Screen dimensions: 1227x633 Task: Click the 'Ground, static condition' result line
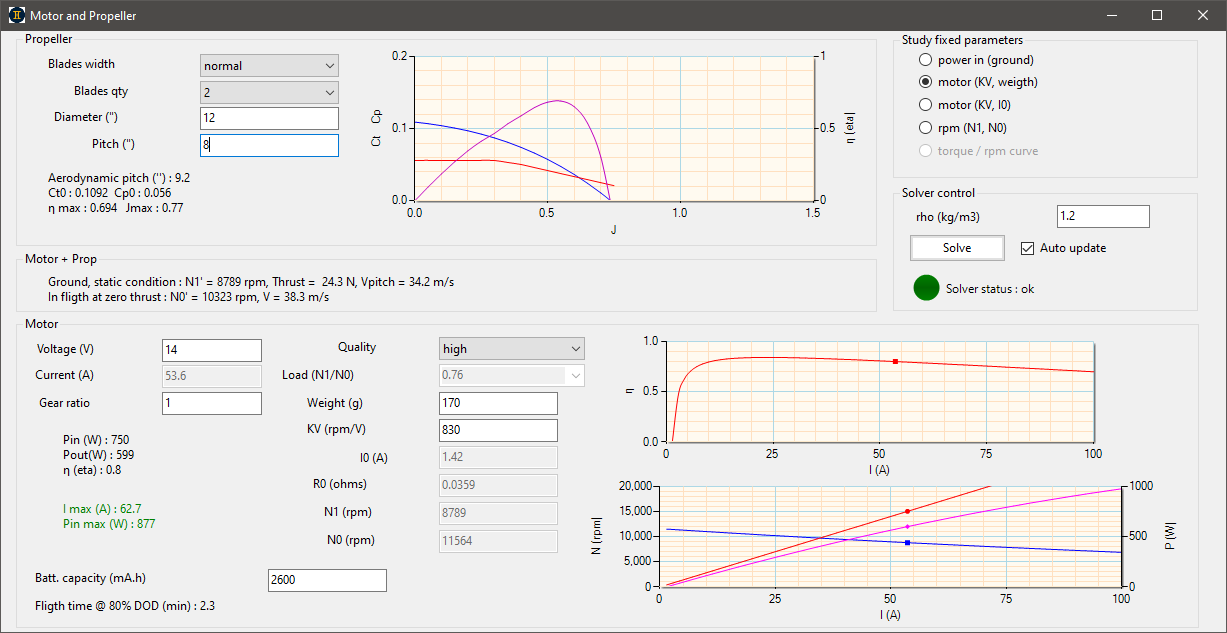251,282
